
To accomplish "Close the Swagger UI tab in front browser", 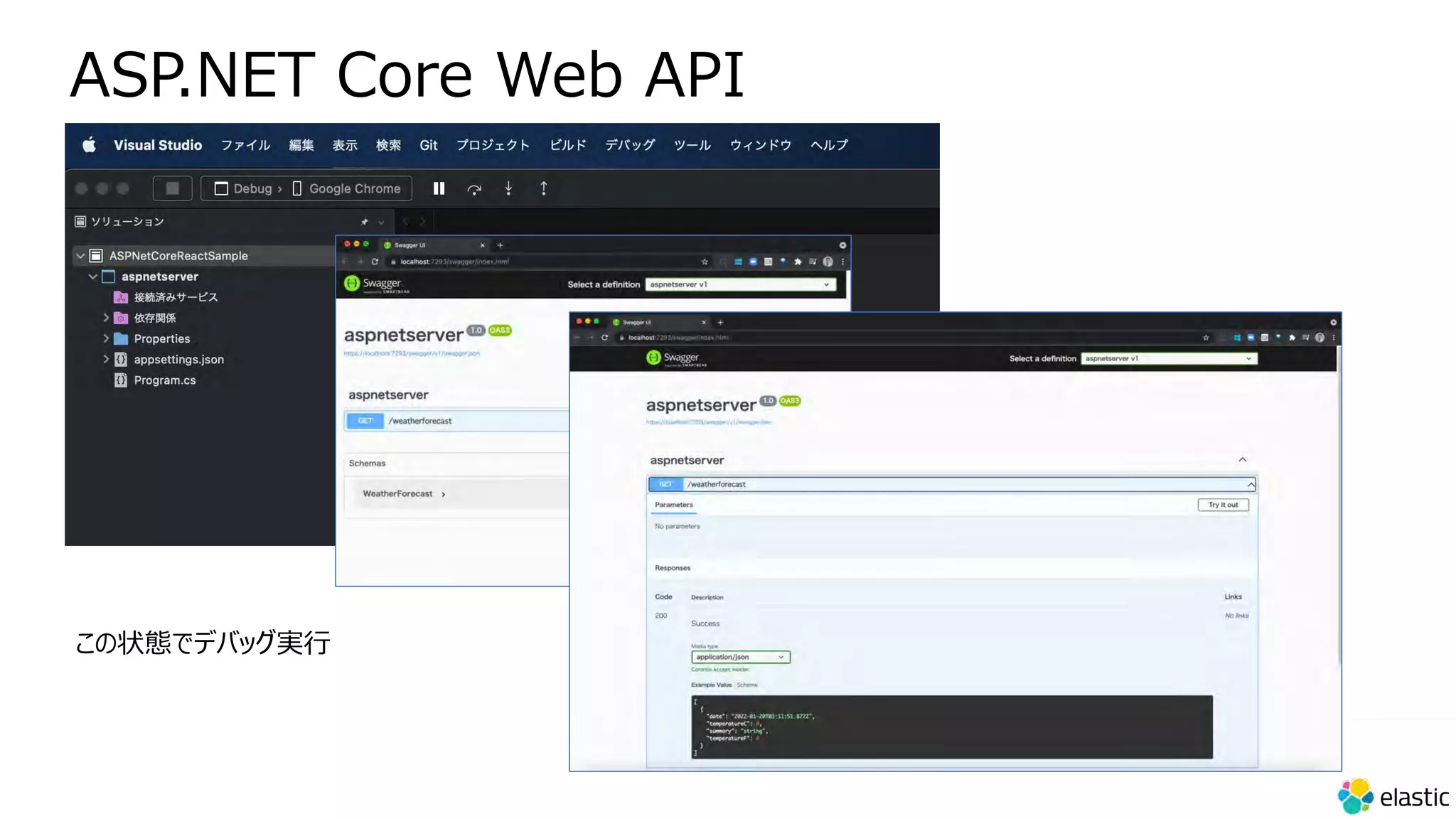I will pyautogui.click(x=705, y=322).
